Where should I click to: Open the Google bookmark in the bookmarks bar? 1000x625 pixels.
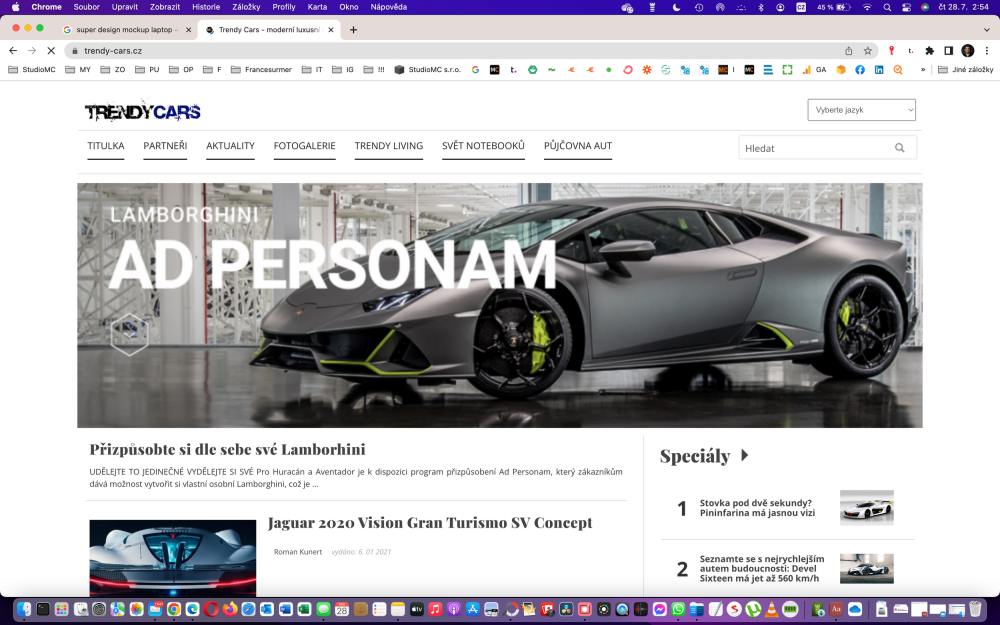tap(476, 69)
